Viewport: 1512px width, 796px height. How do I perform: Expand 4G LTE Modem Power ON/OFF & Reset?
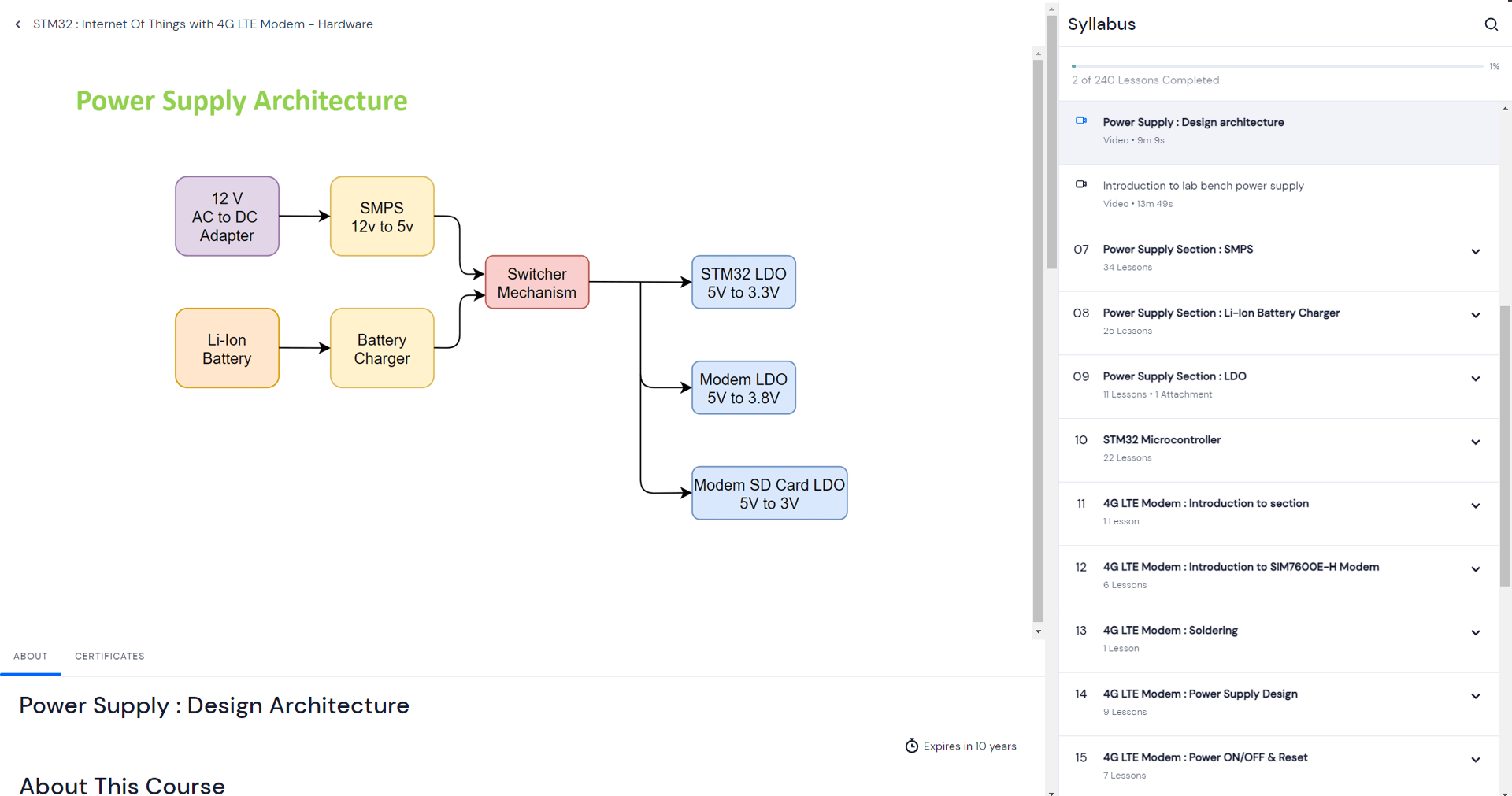(x=1475, y=760)
